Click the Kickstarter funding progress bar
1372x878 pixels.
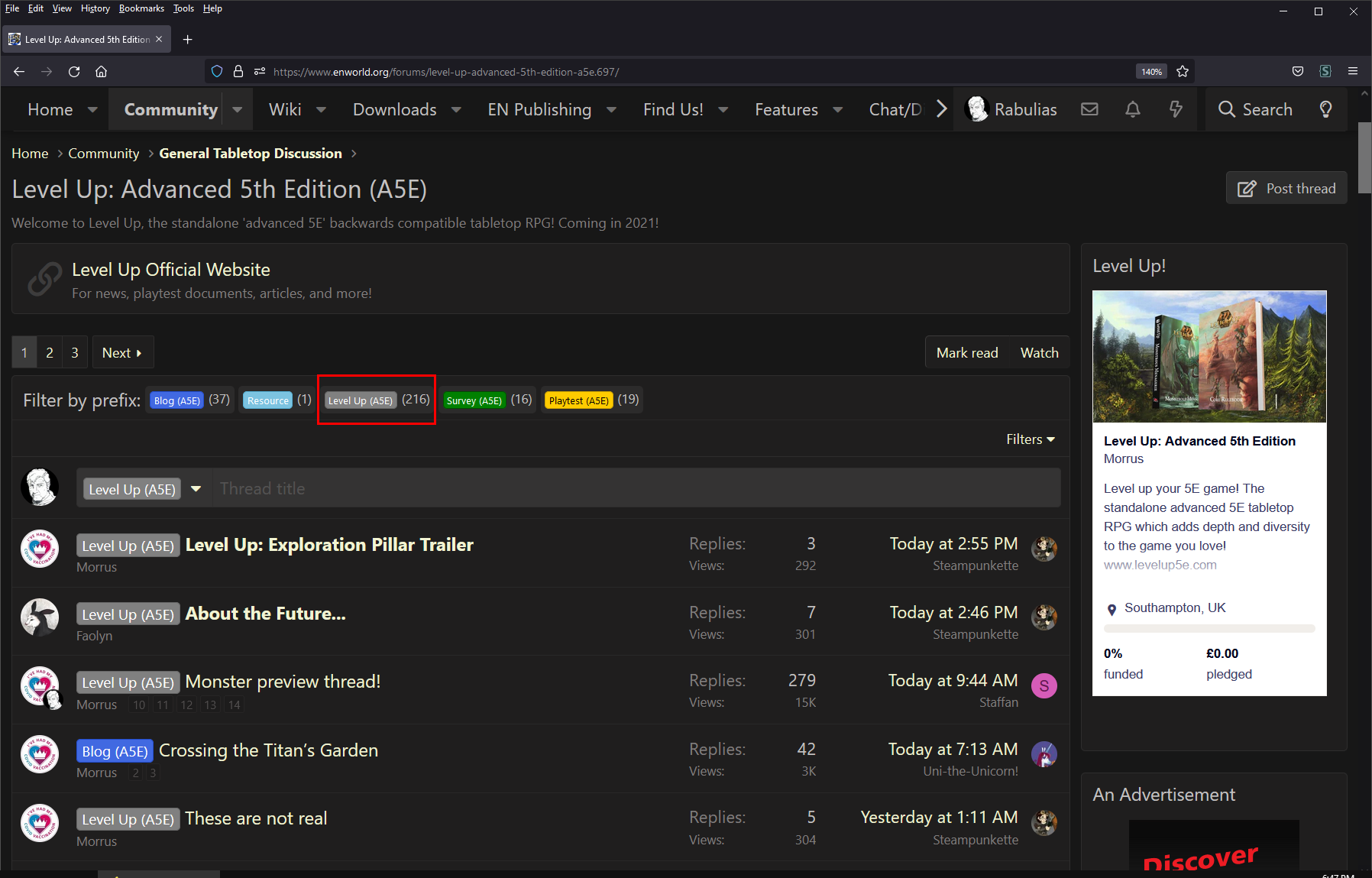pyautogui.click(x=1209, y=629)
